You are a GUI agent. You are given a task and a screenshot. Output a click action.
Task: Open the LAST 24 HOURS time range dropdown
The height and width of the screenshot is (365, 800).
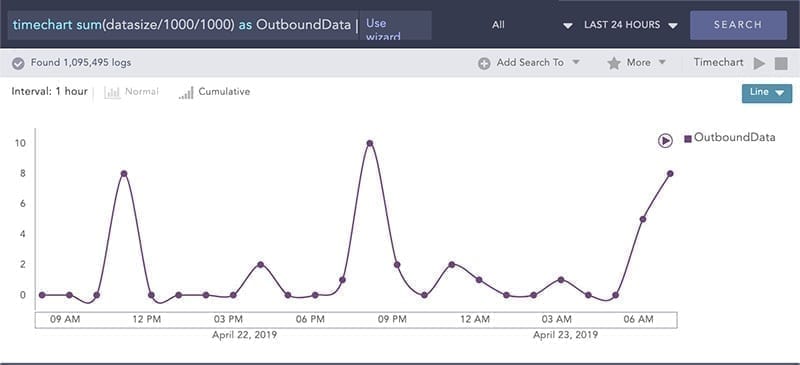[631, 25]
